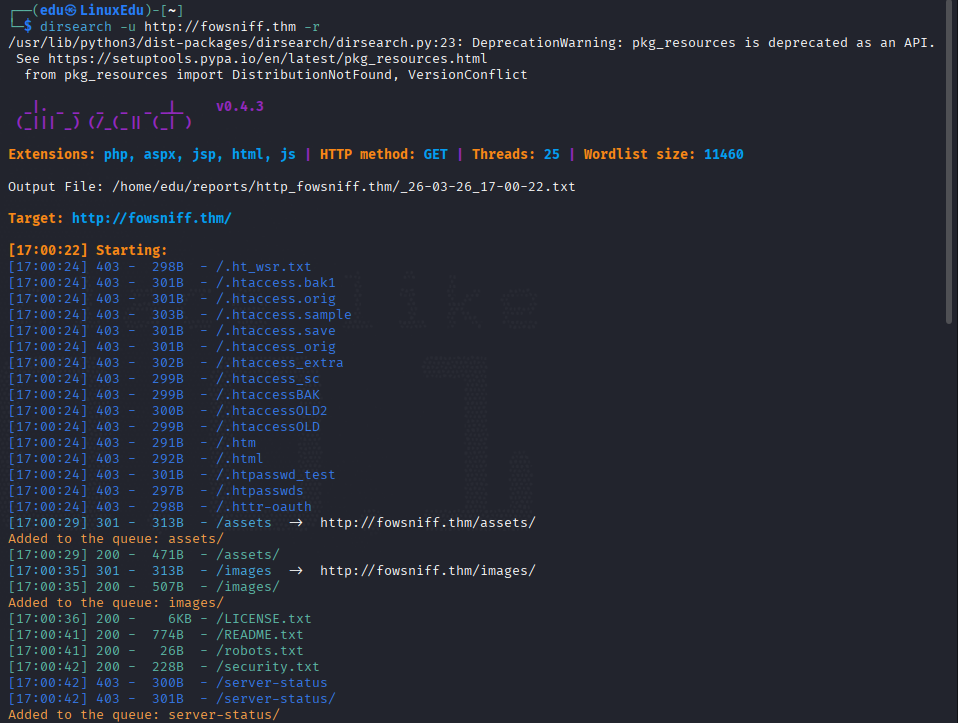958x723 pixels.
Task: Click the /assets path in the 301 line
Action: pos(244,523)
